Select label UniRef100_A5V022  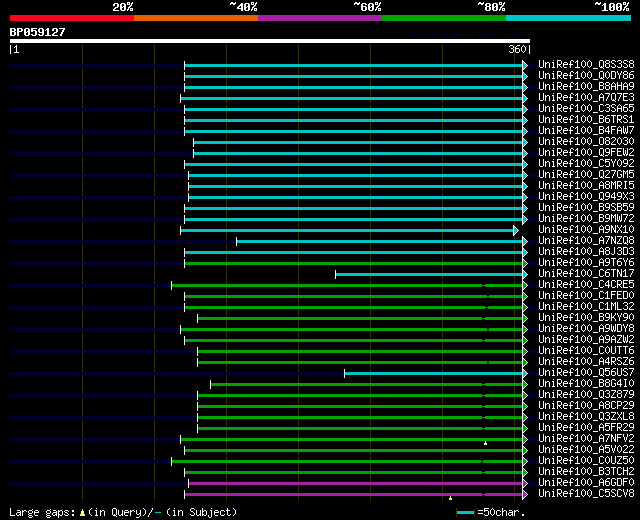point(586,450)
